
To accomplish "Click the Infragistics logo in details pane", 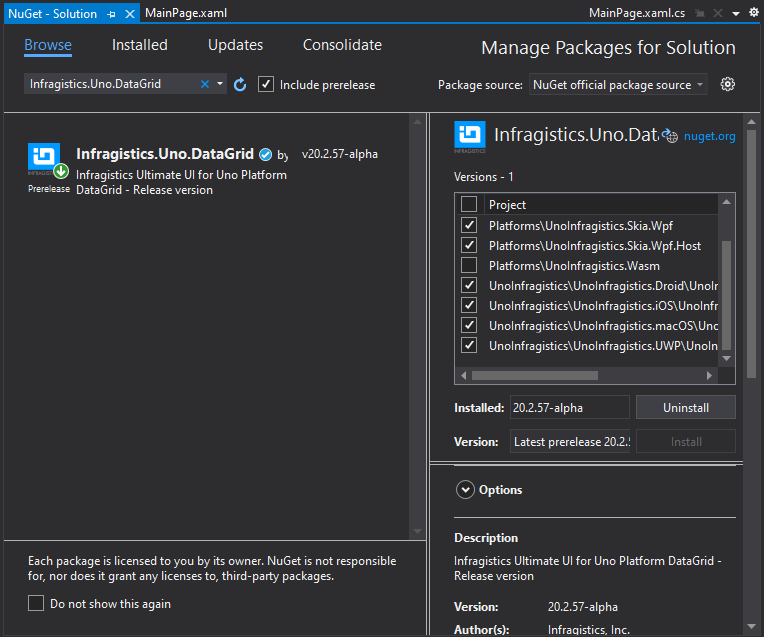I will point(470,135).
